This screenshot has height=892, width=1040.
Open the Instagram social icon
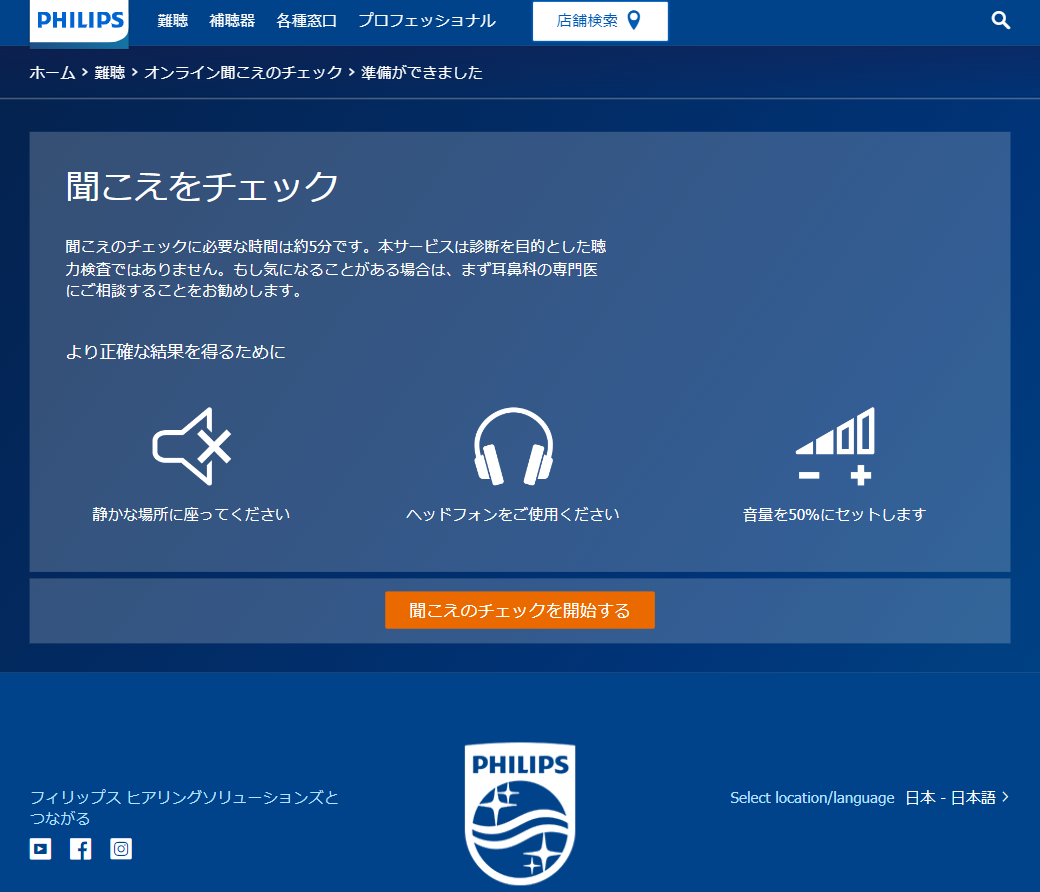[121, 849]
